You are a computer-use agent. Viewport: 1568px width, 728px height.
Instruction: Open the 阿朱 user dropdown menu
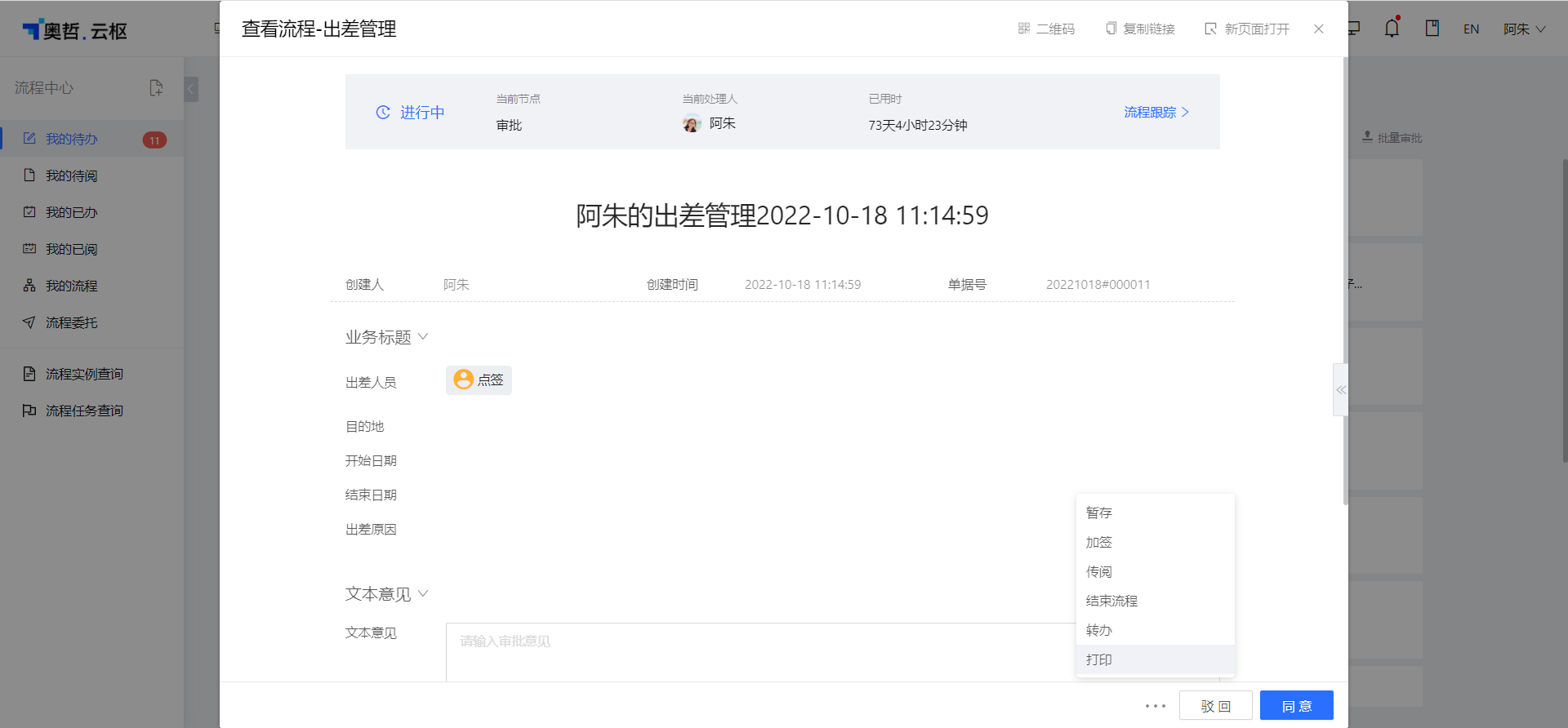tap(1524, 29)
